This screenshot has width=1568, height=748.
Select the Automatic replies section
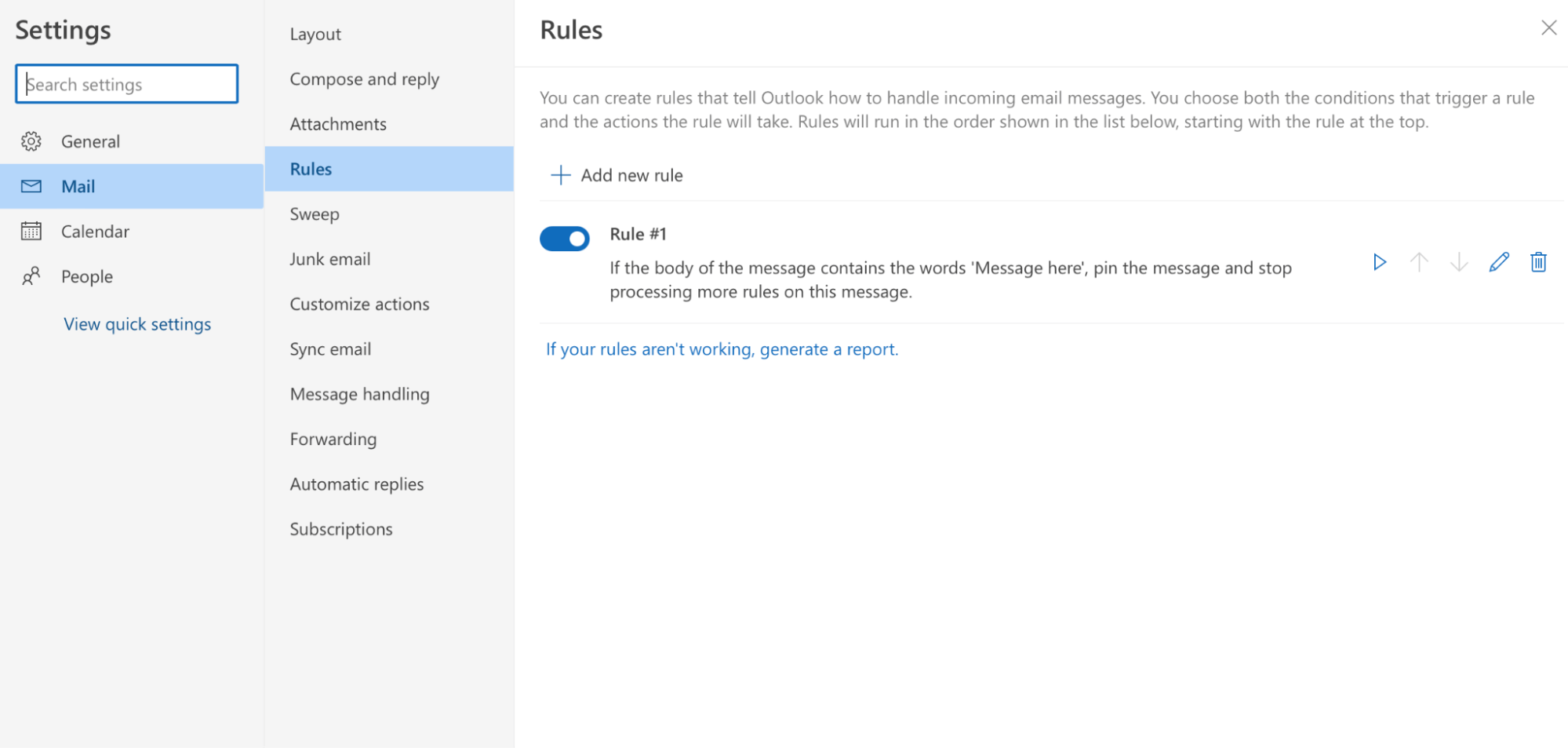357,483
